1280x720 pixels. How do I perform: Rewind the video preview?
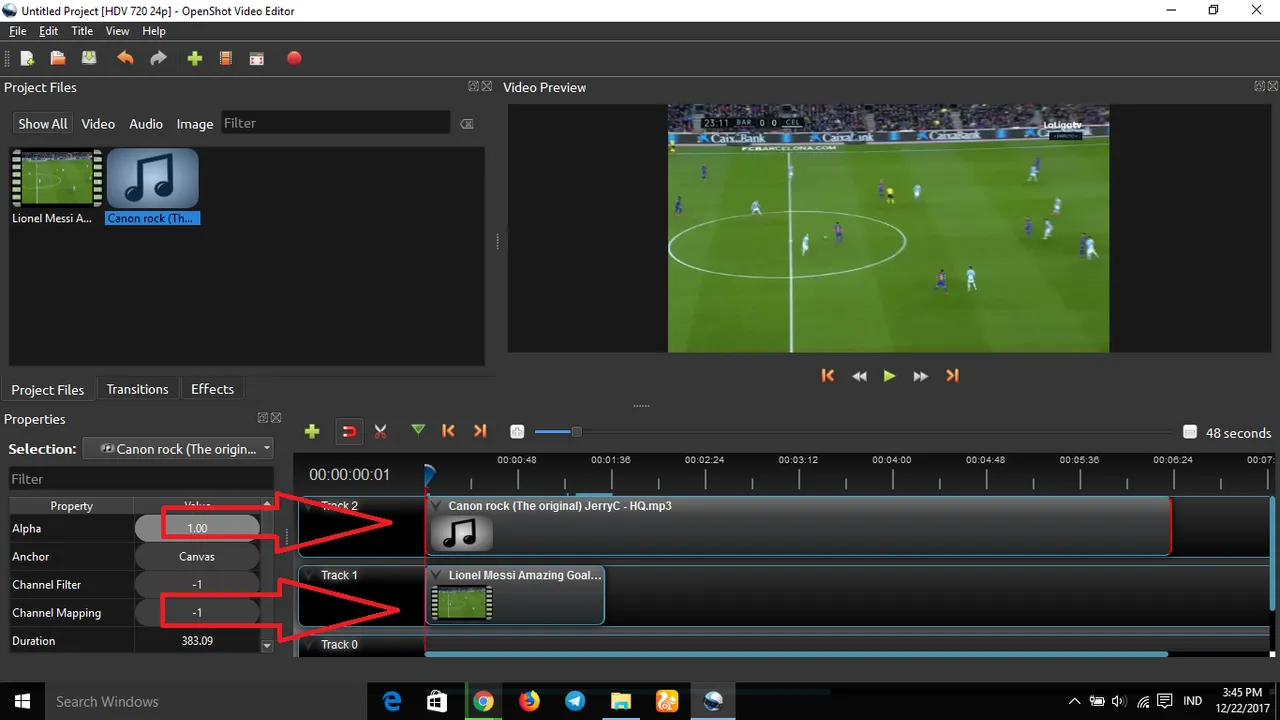point(859,376)
